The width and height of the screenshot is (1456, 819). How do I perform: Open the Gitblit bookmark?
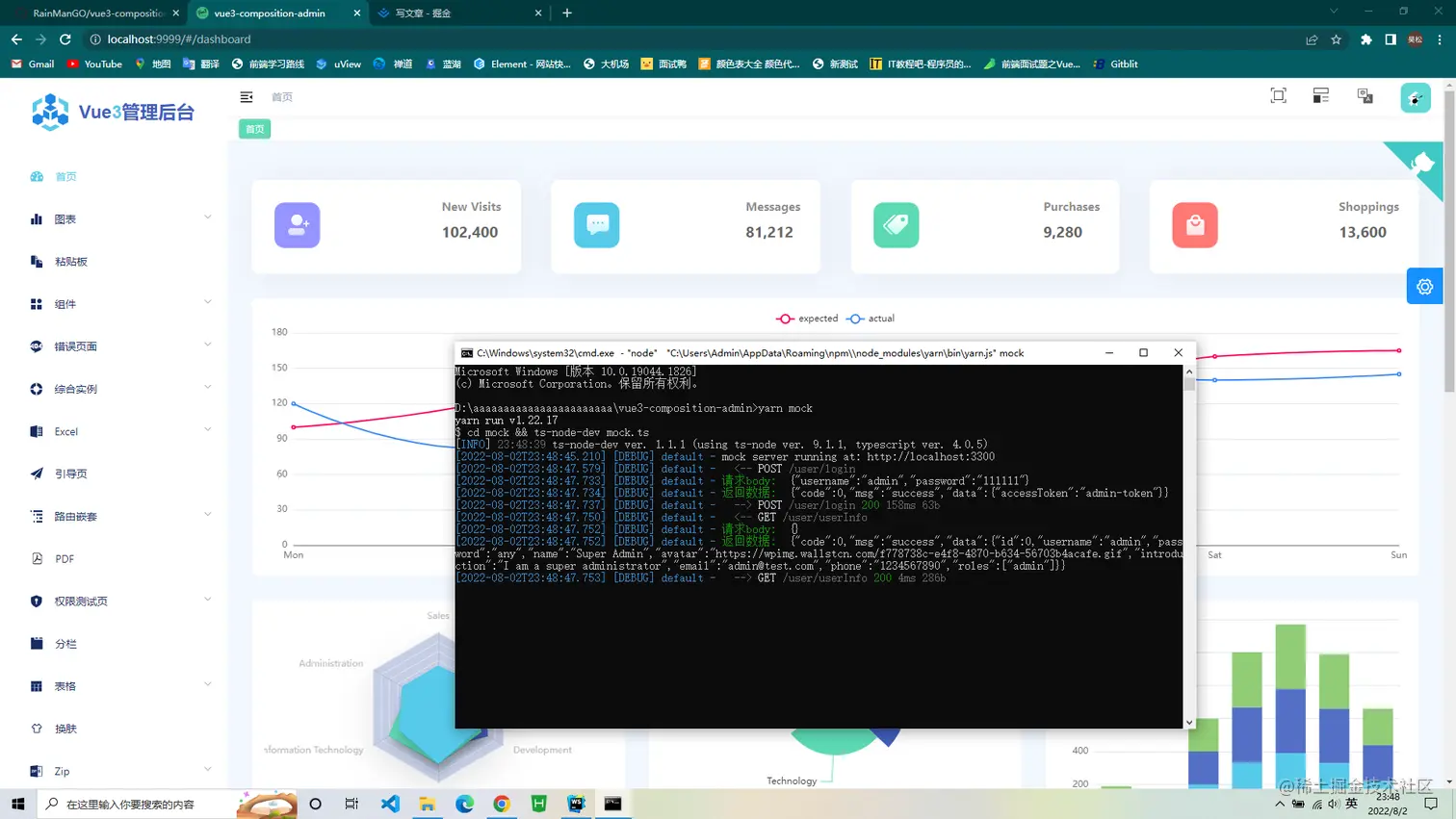[x=1115, y=64]
